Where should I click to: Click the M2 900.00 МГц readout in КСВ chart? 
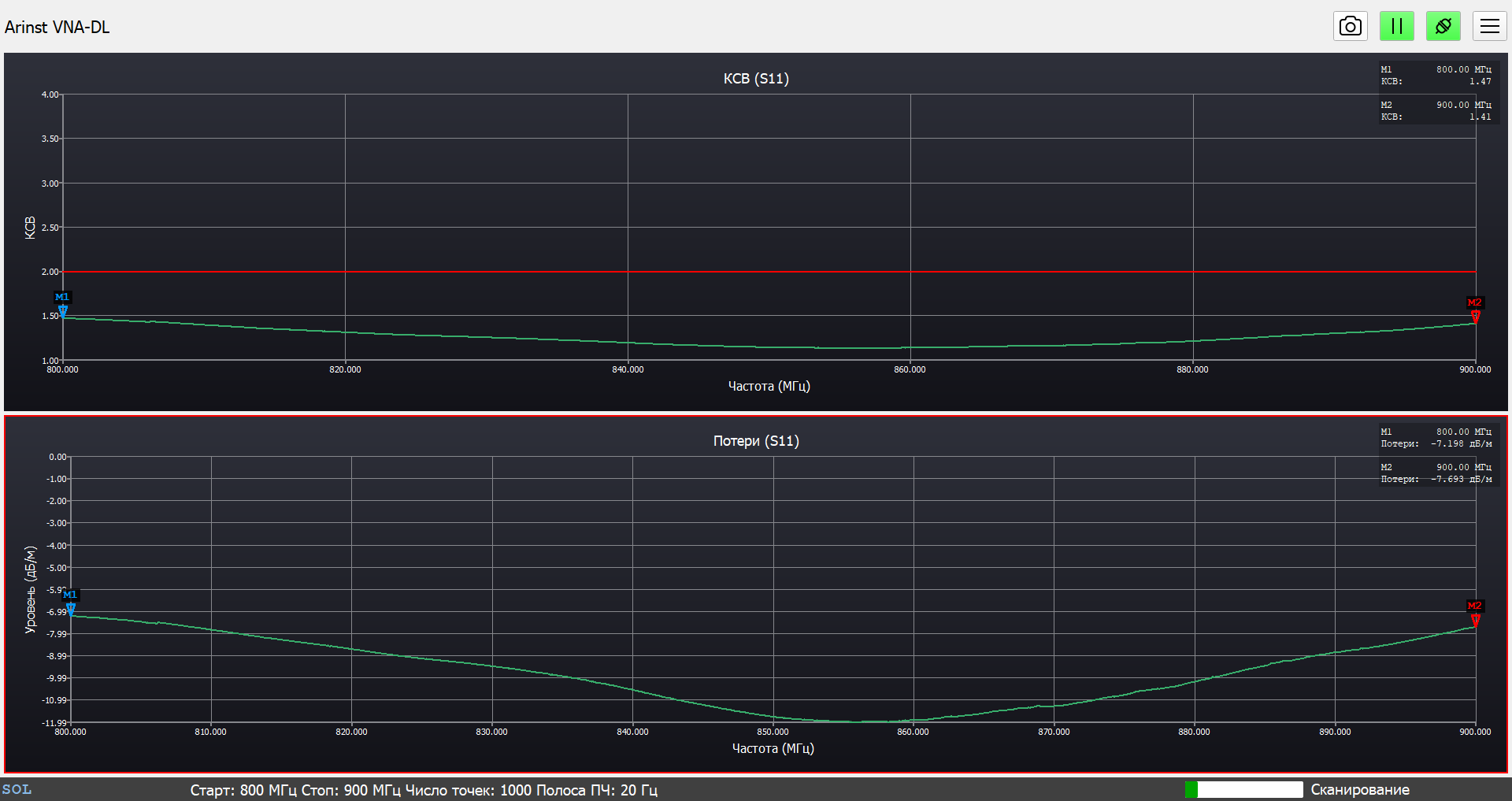(x=1436, y=111)
